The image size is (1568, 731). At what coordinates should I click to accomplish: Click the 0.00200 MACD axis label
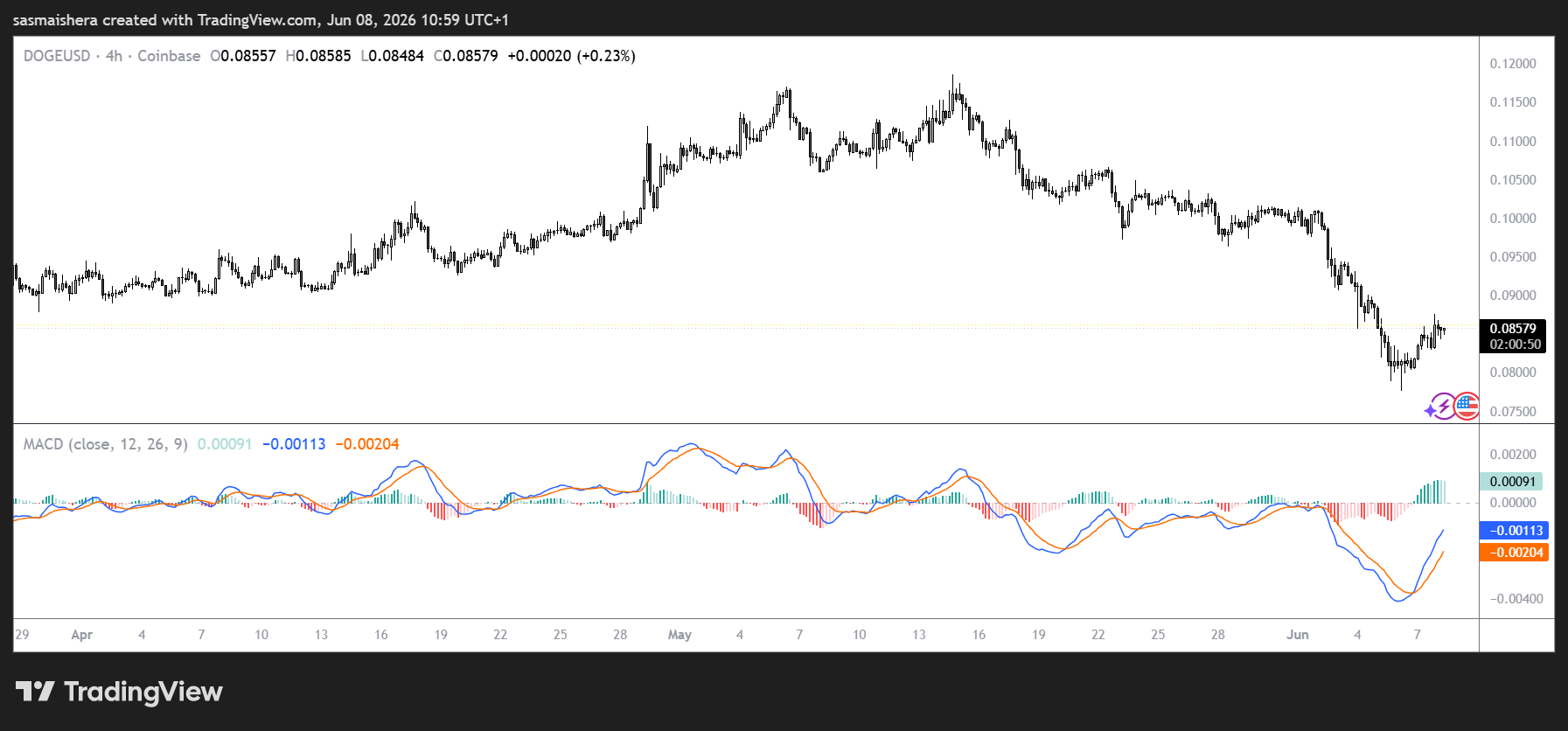pyautogui.click(x=1513, y=455)
